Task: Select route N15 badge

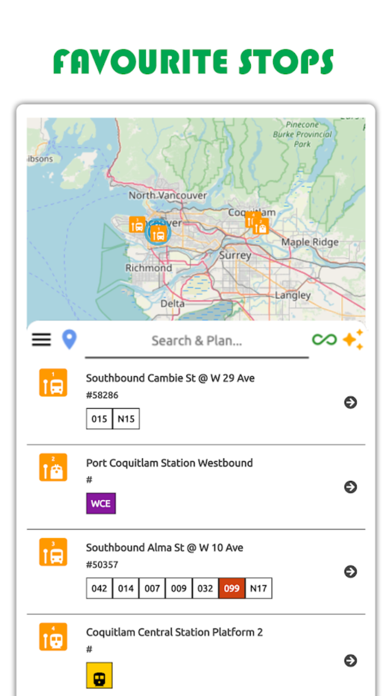Action: (126, 419)
